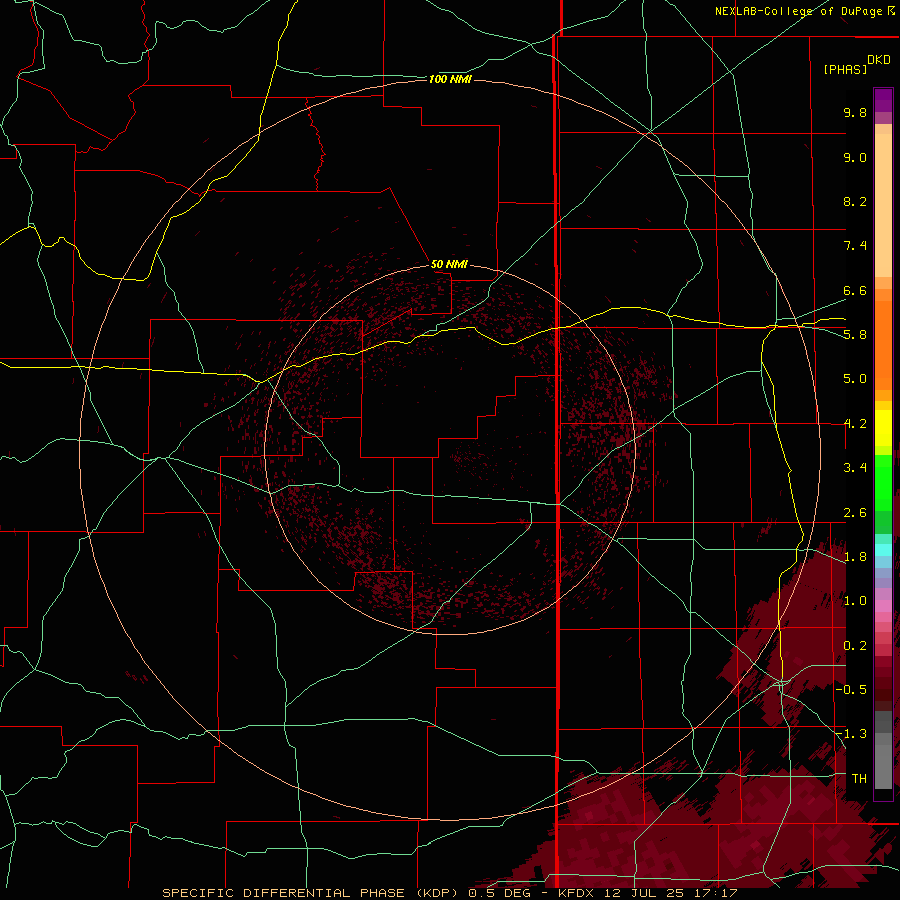Click the yellow segment of the color bar

883,428
